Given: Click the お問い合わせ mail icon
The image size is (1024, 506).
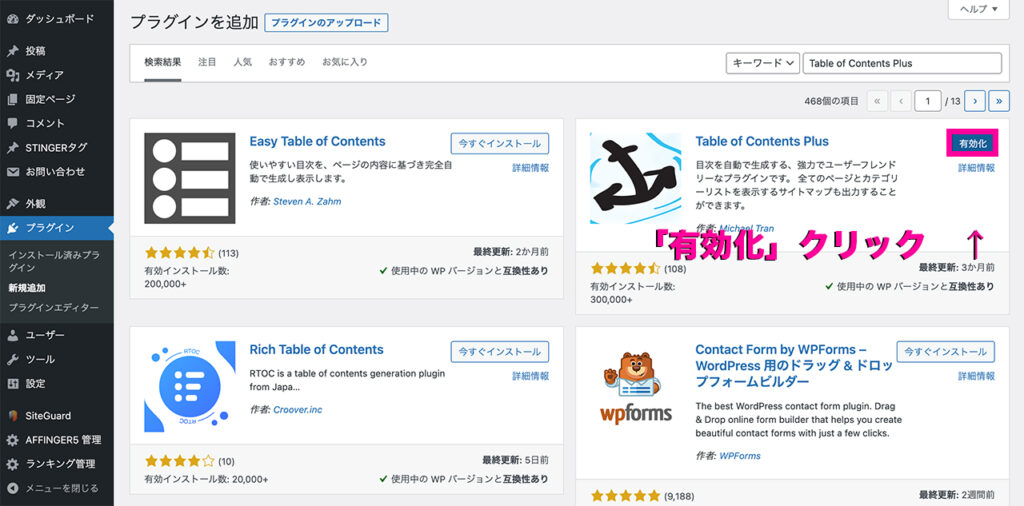Looking at the screenshot, I should coord(12,172).
